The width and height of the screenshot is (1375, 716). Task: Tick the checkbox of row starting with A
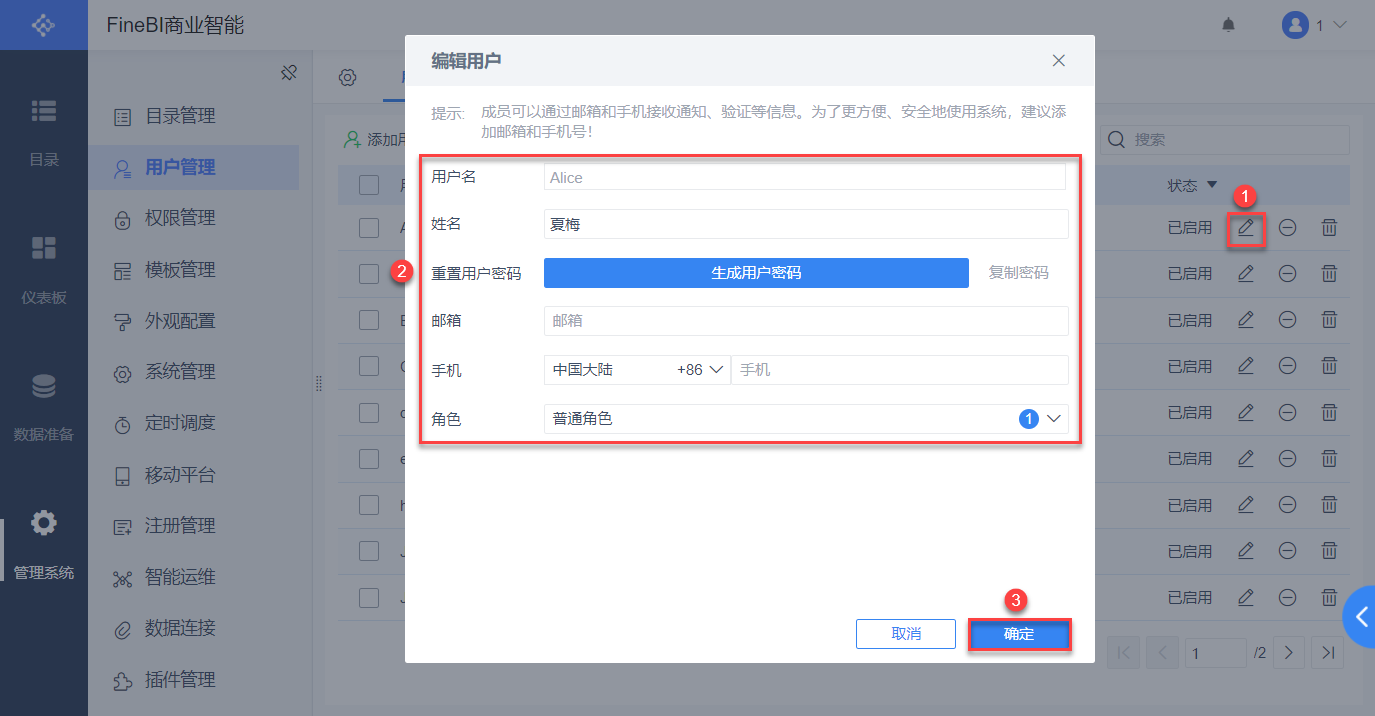click(369, 228)
